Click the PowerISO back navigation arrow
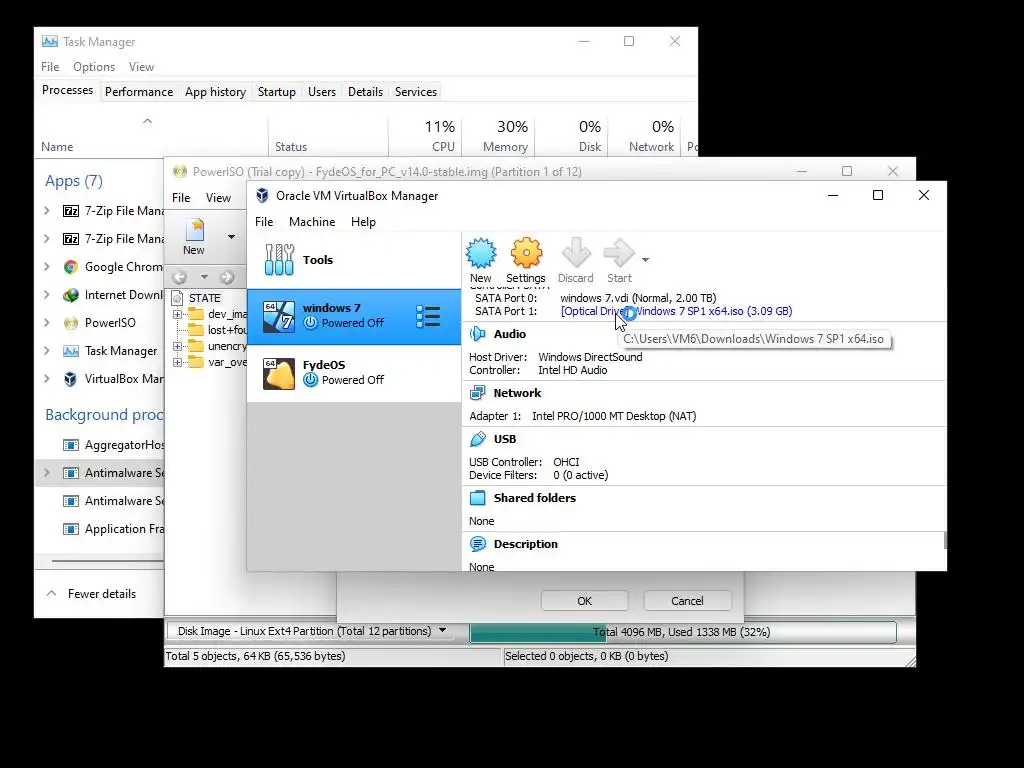This screenshot has width=1024, height=768. pos(180,278)
